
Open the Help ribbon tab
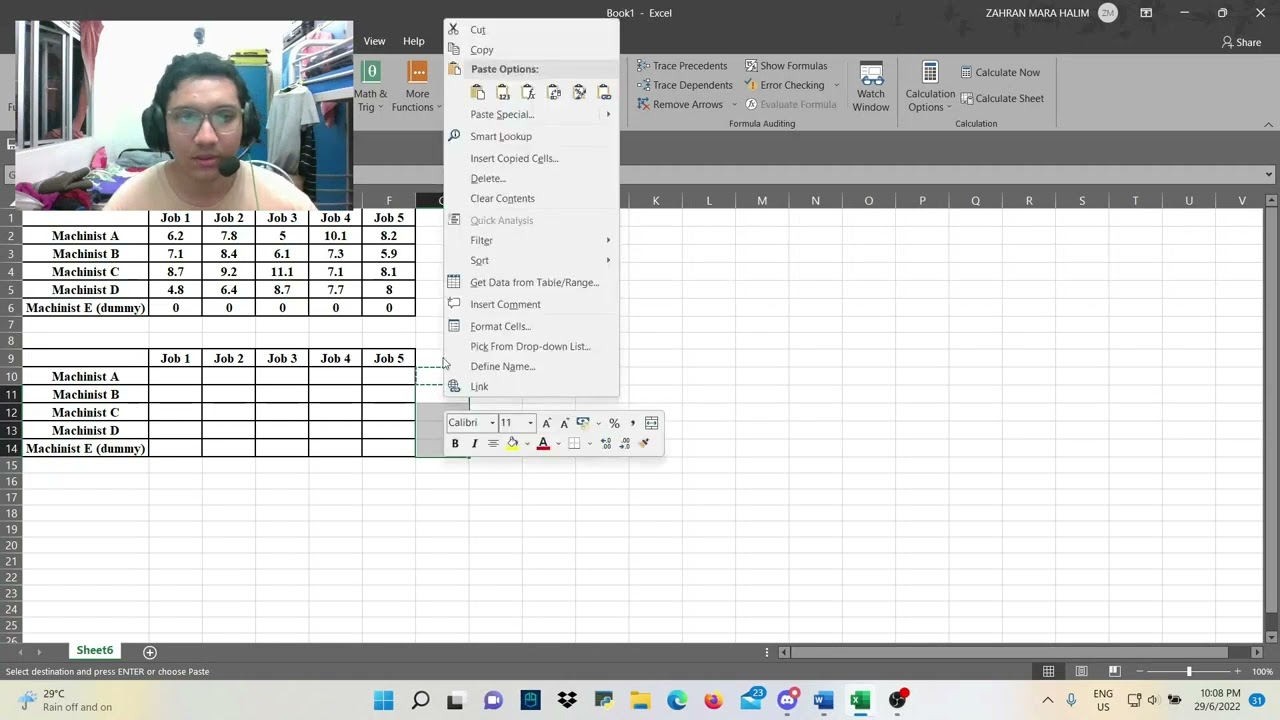[414, 41]
